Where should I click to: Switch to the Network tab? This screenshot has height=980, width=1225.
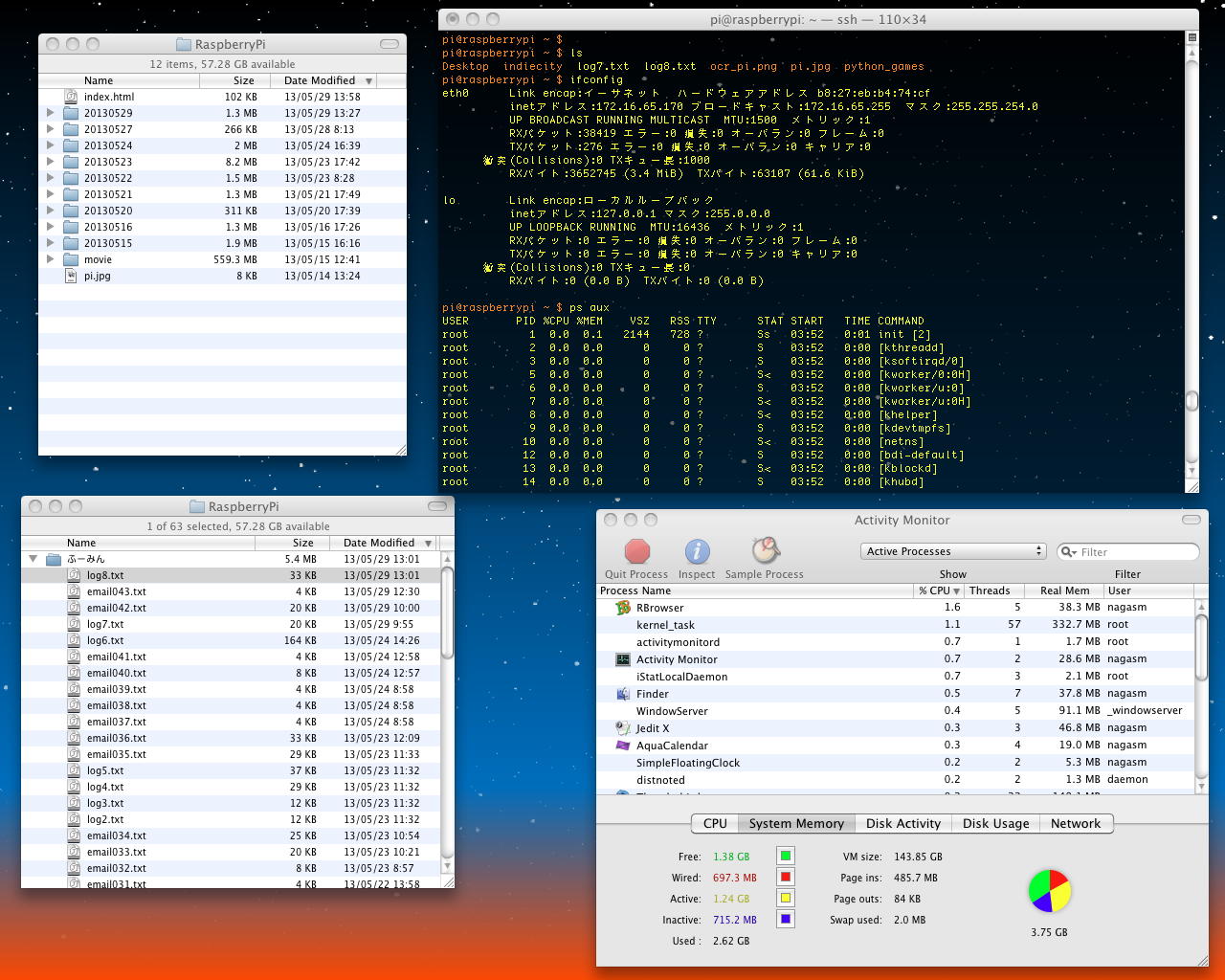[1075, 823]
